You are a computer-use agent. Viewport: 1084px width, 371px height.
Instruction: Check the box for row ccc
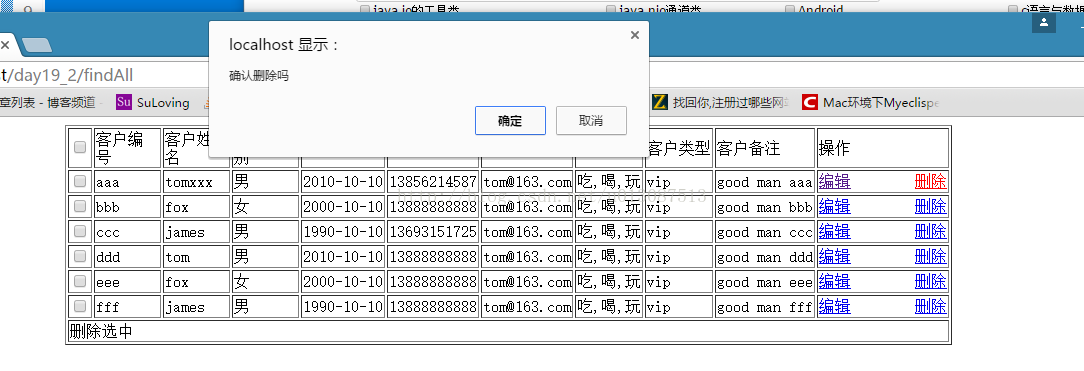pos(80,231)
